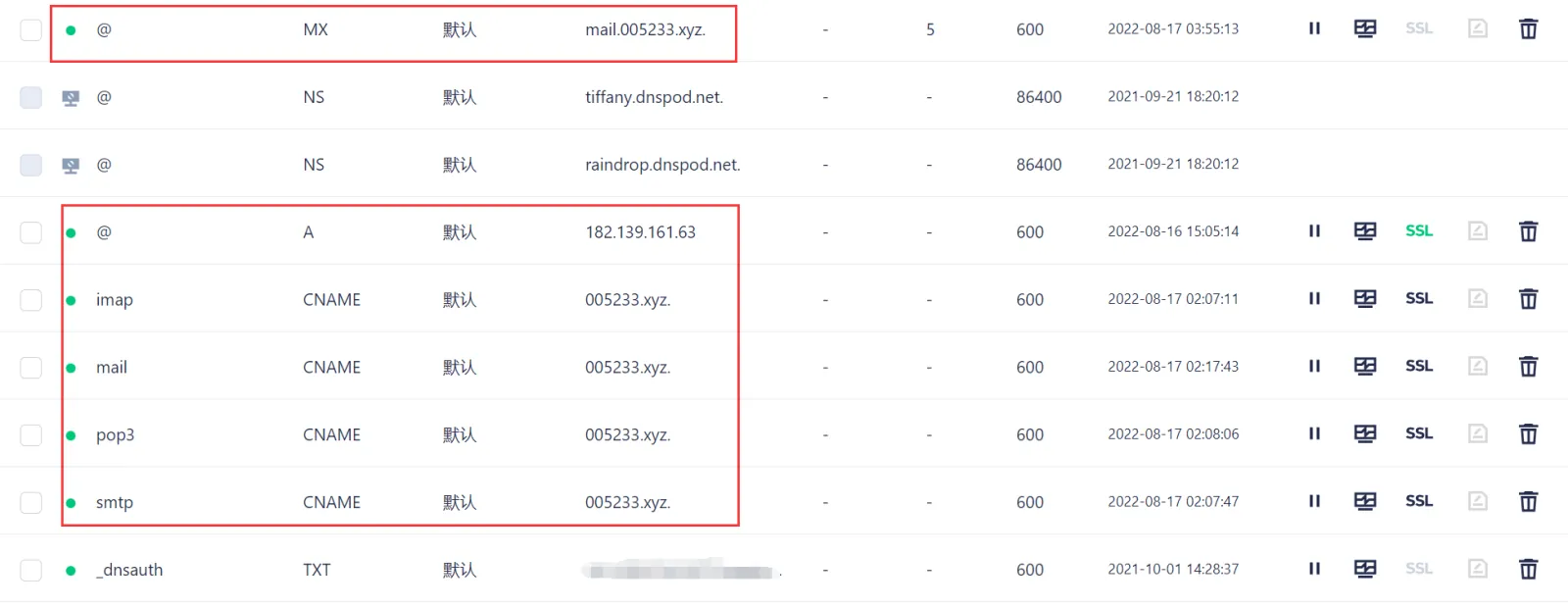Click SSL icon on the smtp row

(x=1419, y=500)
